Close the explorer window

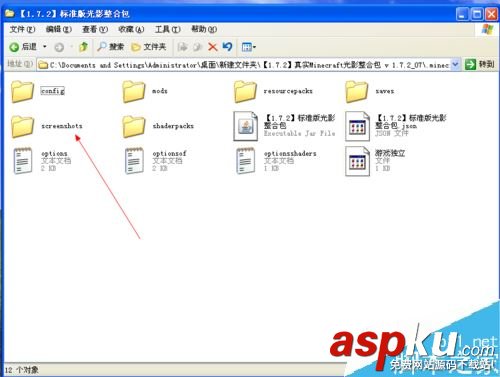[x=491, y=14]
